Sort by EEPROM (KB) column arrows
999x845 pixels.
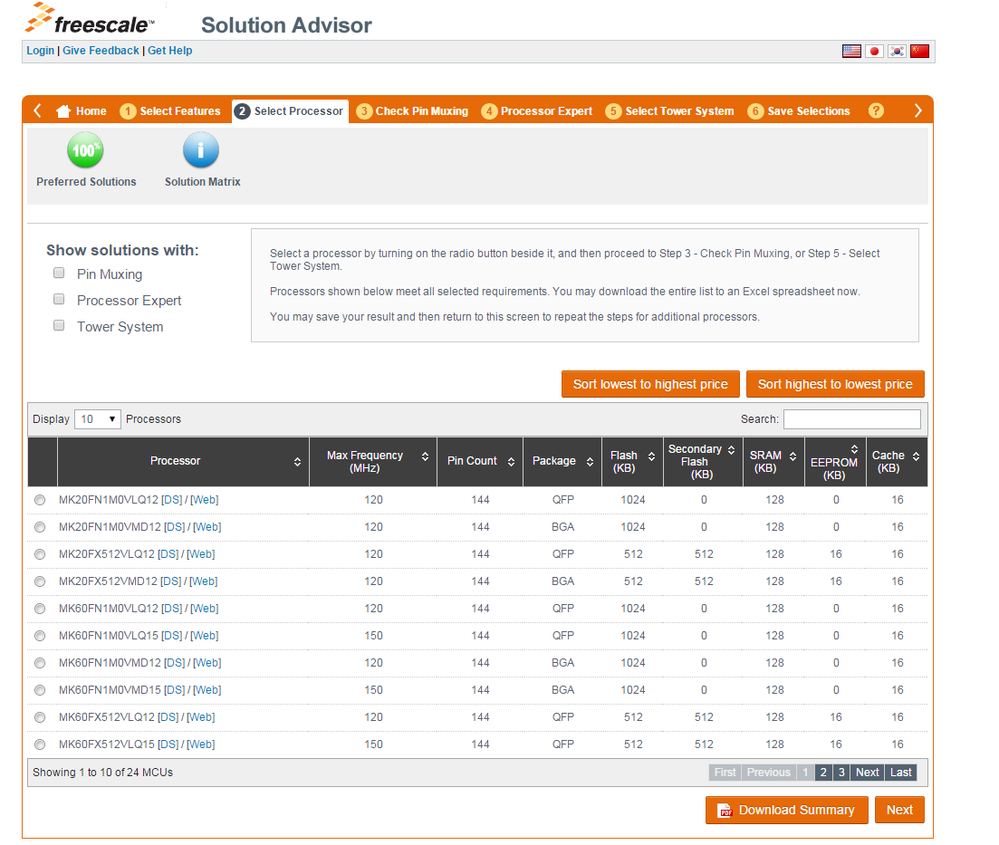pos(854,449)
